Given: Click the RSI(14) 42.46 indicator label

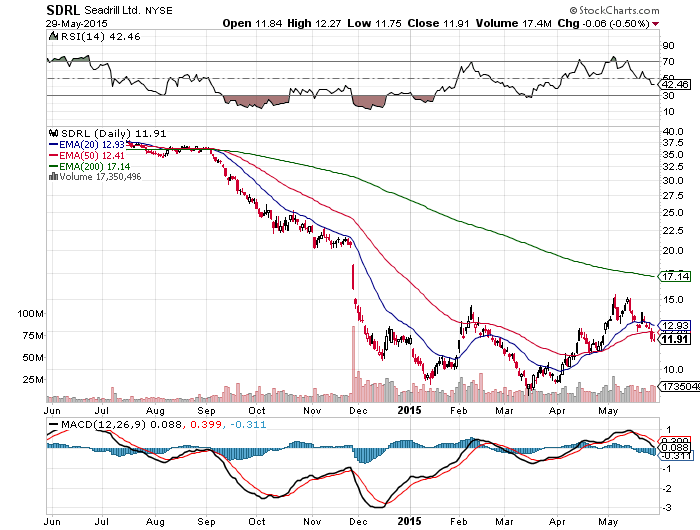Looking at the screenshot, I should pos(100,37).
